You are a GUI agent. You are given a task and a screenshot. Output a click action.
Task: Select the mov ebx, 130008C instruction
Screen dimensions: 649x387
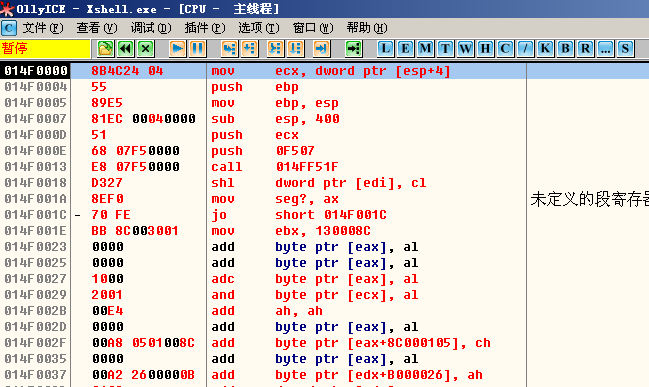(291, 231)
